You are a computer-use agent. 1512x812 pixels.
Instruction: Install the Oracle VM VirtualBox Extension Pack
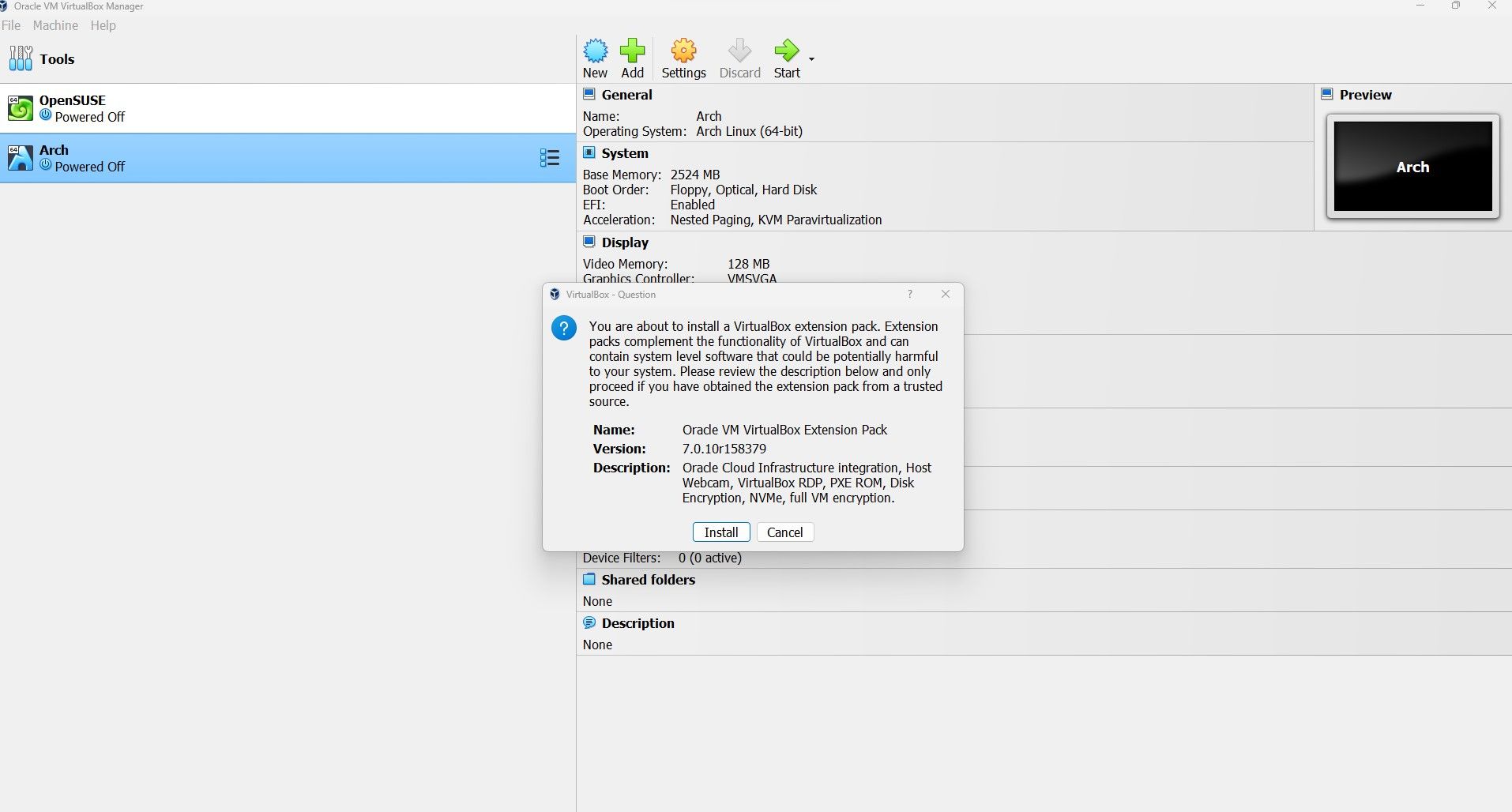tap(720, 532)
